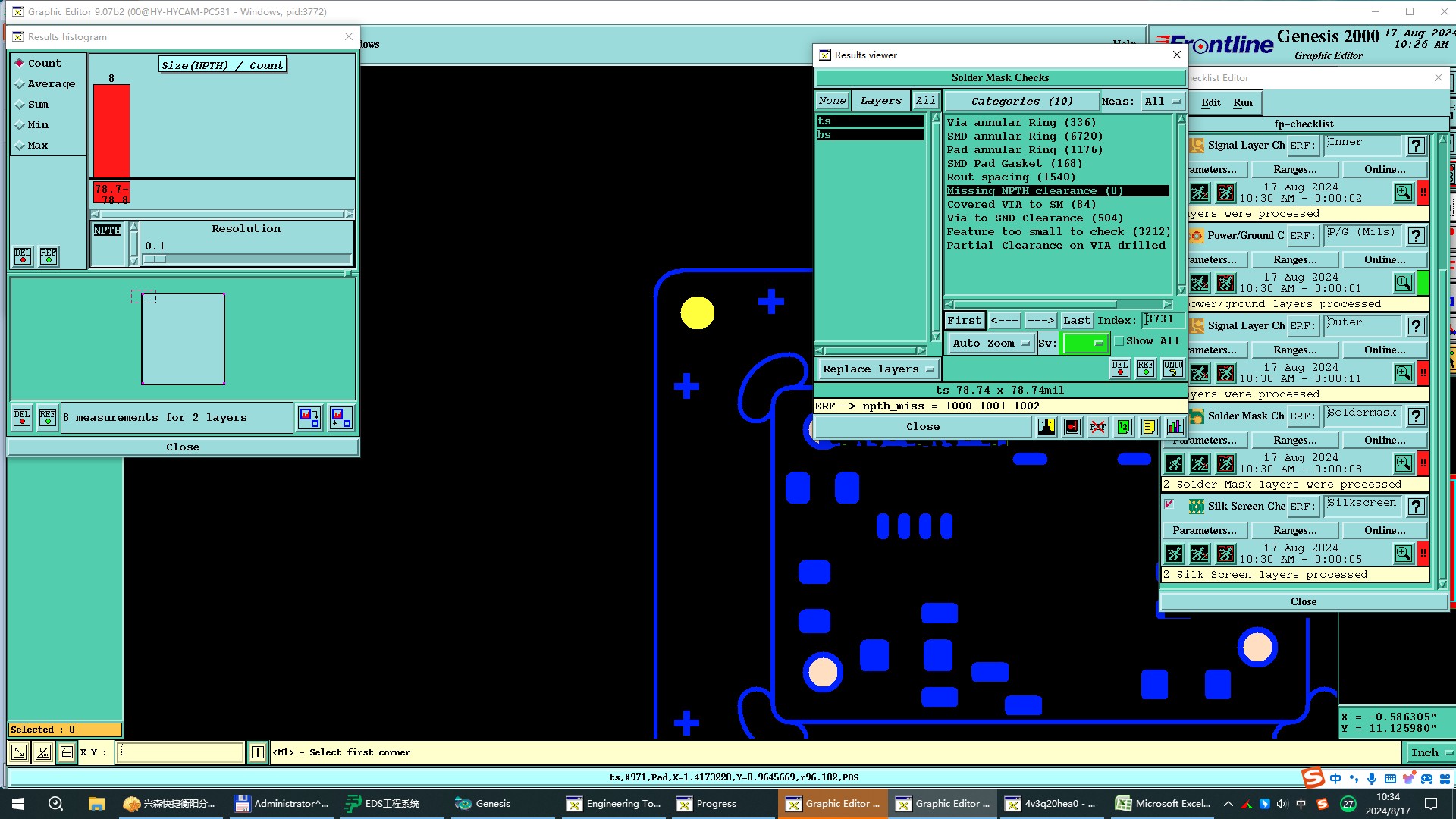1456x819 pixels.
Task: Click the histogram chart icon in Results viewer
Action: tap(1175, 427)
